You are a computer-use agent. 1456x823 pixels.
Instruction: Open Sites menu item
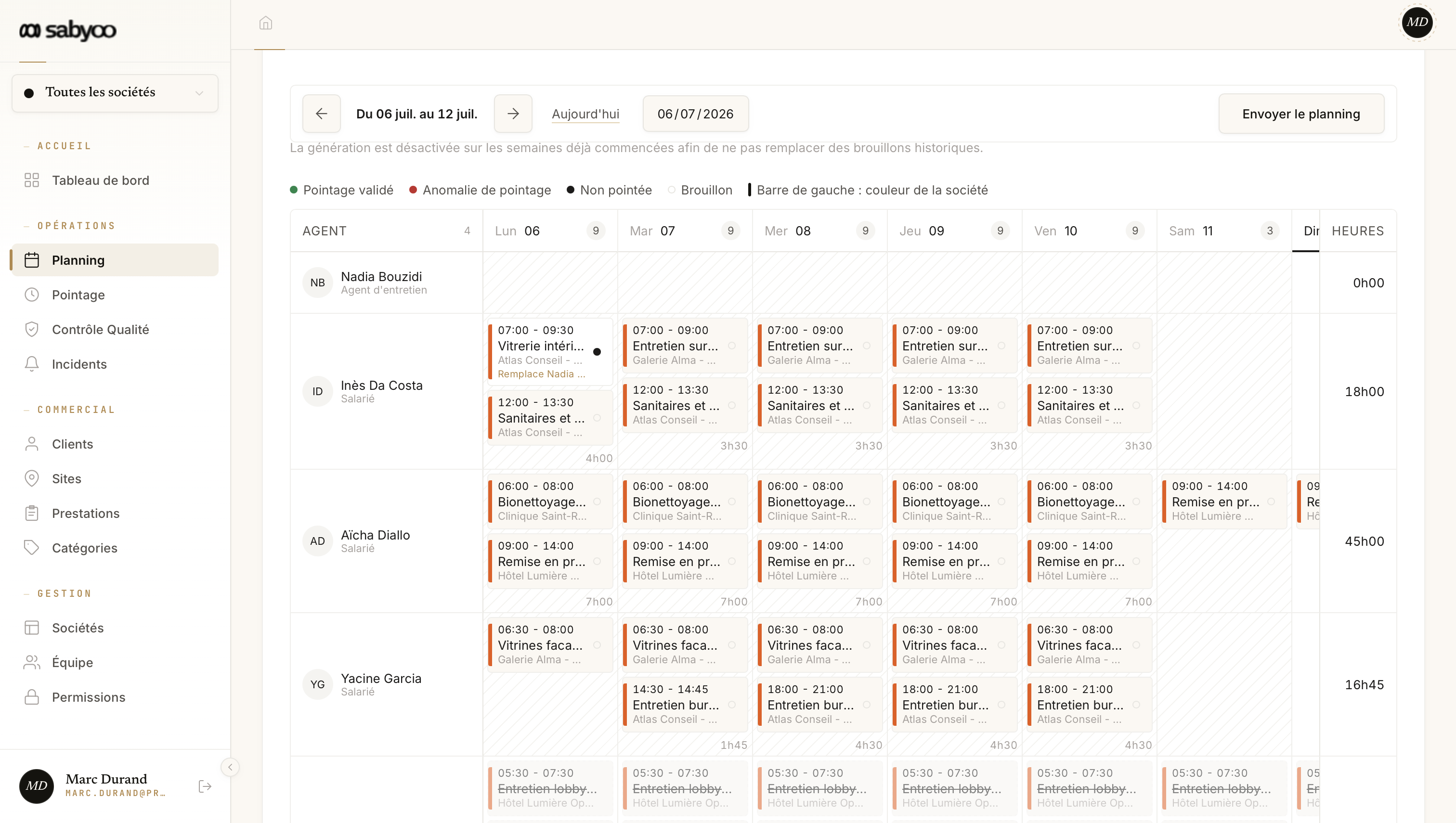(115, 478)
